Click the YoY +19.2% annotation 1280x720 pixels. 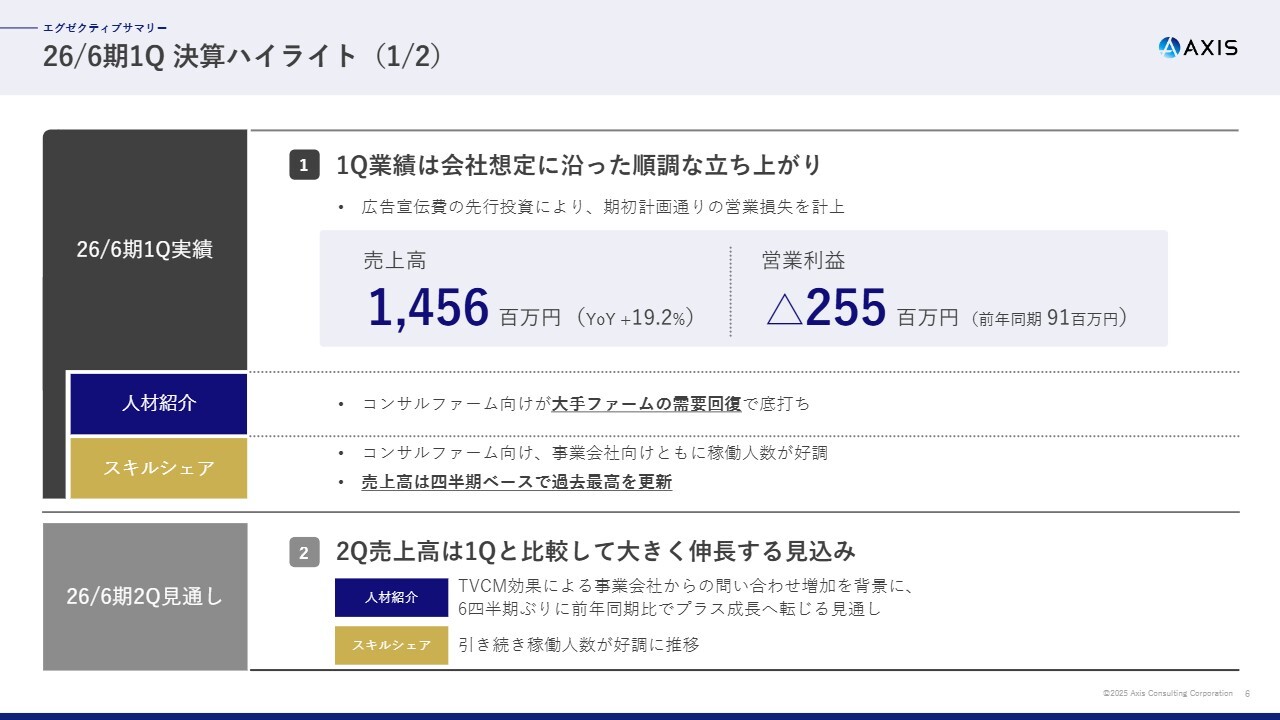click(x=636, y=319)
